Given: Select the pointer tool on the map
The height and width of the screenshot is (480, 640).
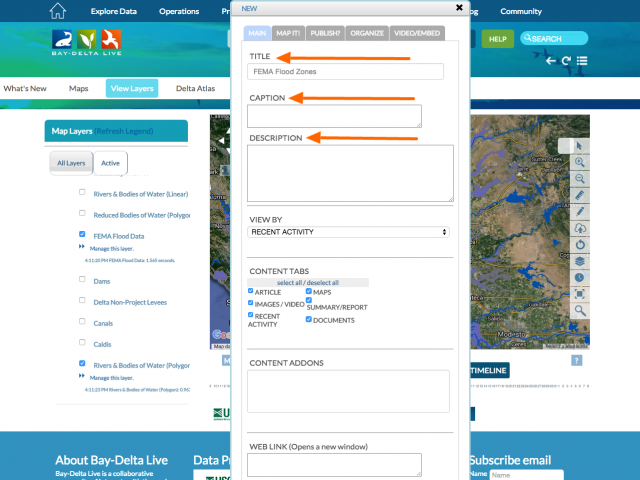Looking at the screenshot, I should click(x=580, y=146).
